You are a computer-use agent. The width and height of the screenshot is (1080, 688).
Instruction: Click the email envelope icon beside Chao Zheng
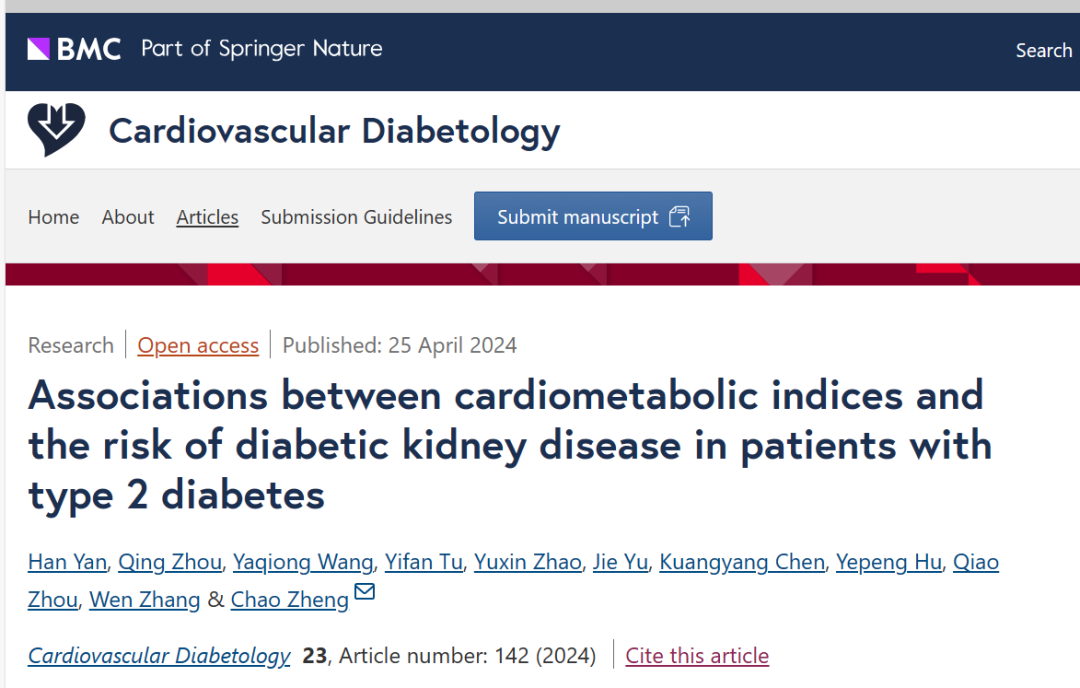pyautogui.click(x=364, y=591)
